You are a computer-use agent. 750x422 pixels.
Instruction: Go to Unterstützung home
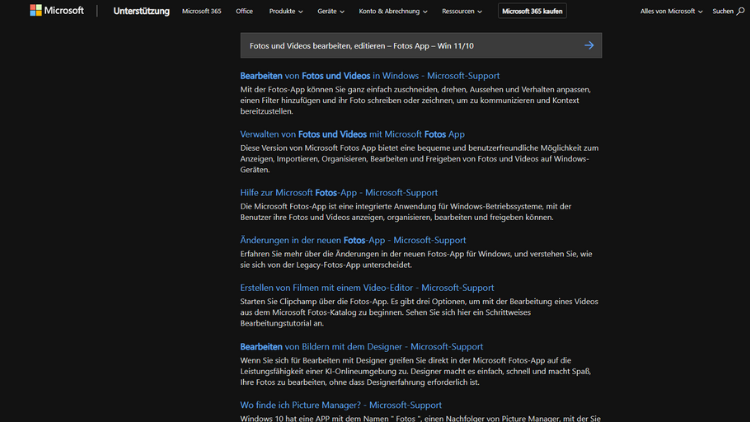(141, 11)
